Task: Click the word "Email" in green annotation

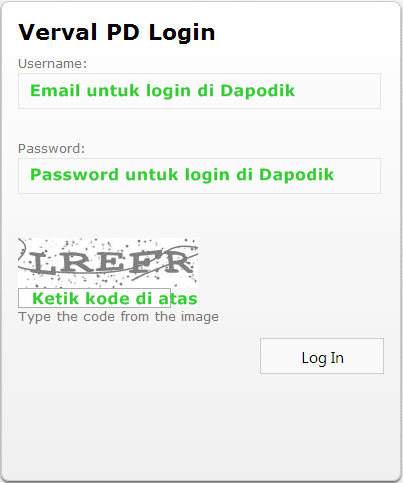Action: coord(55,91)
